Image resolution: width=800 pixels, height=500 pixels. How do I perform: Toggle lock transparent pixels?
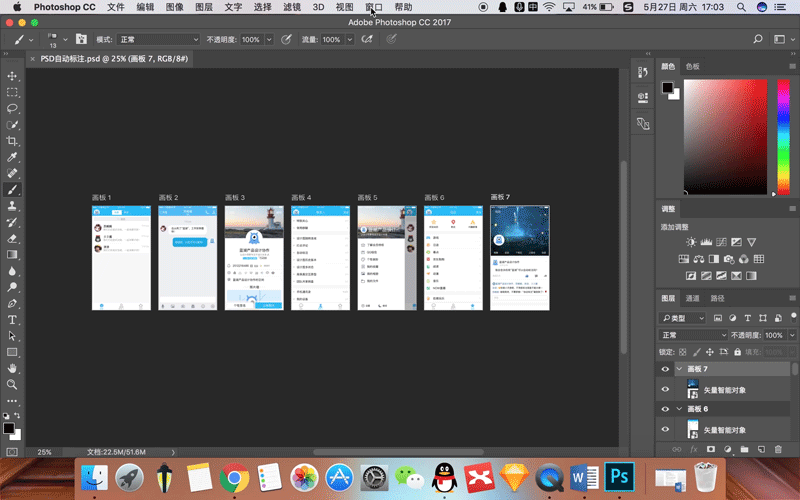tap(683, 352)
